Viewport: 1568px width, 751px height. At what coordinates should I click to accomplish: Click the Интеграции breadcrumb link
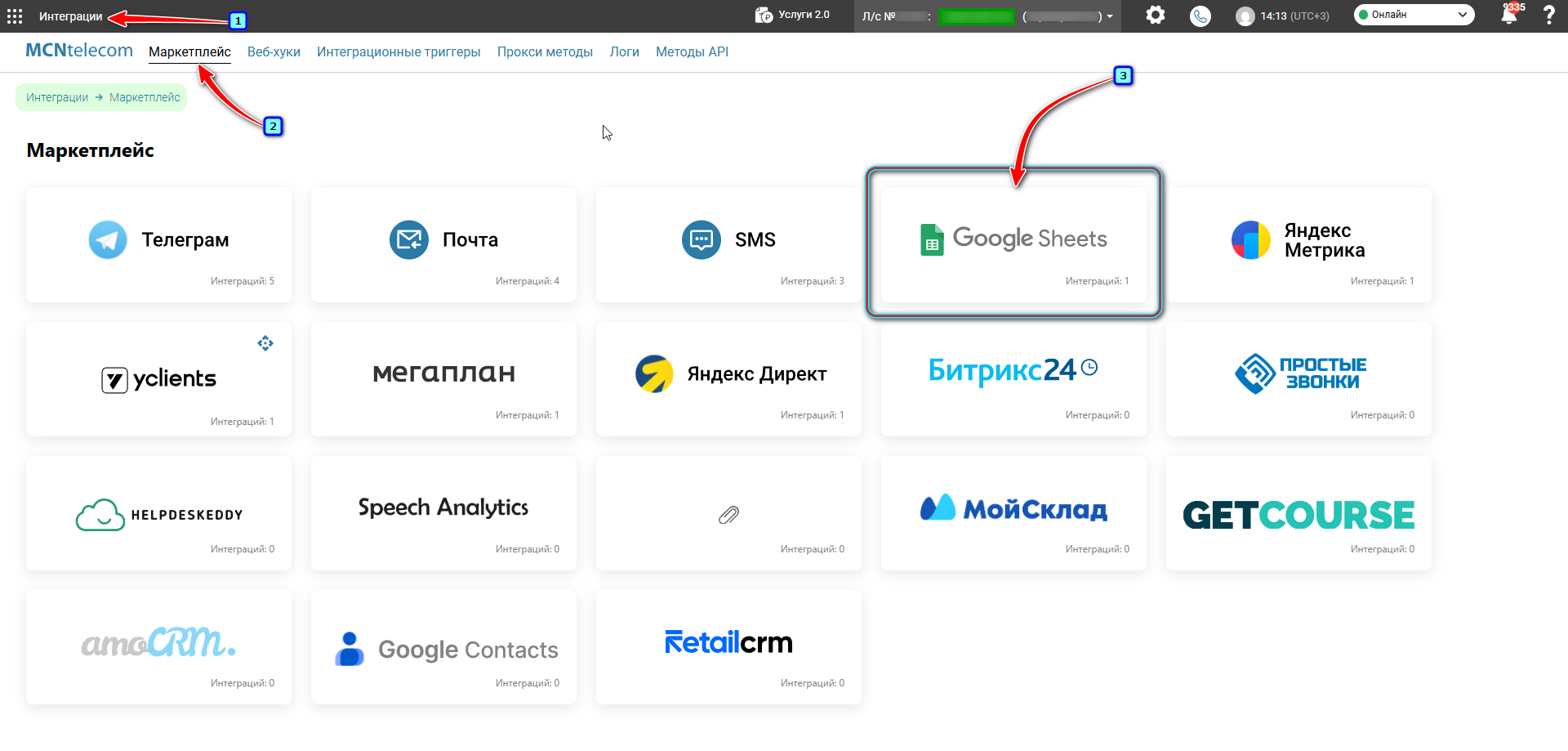coord(57,97)
